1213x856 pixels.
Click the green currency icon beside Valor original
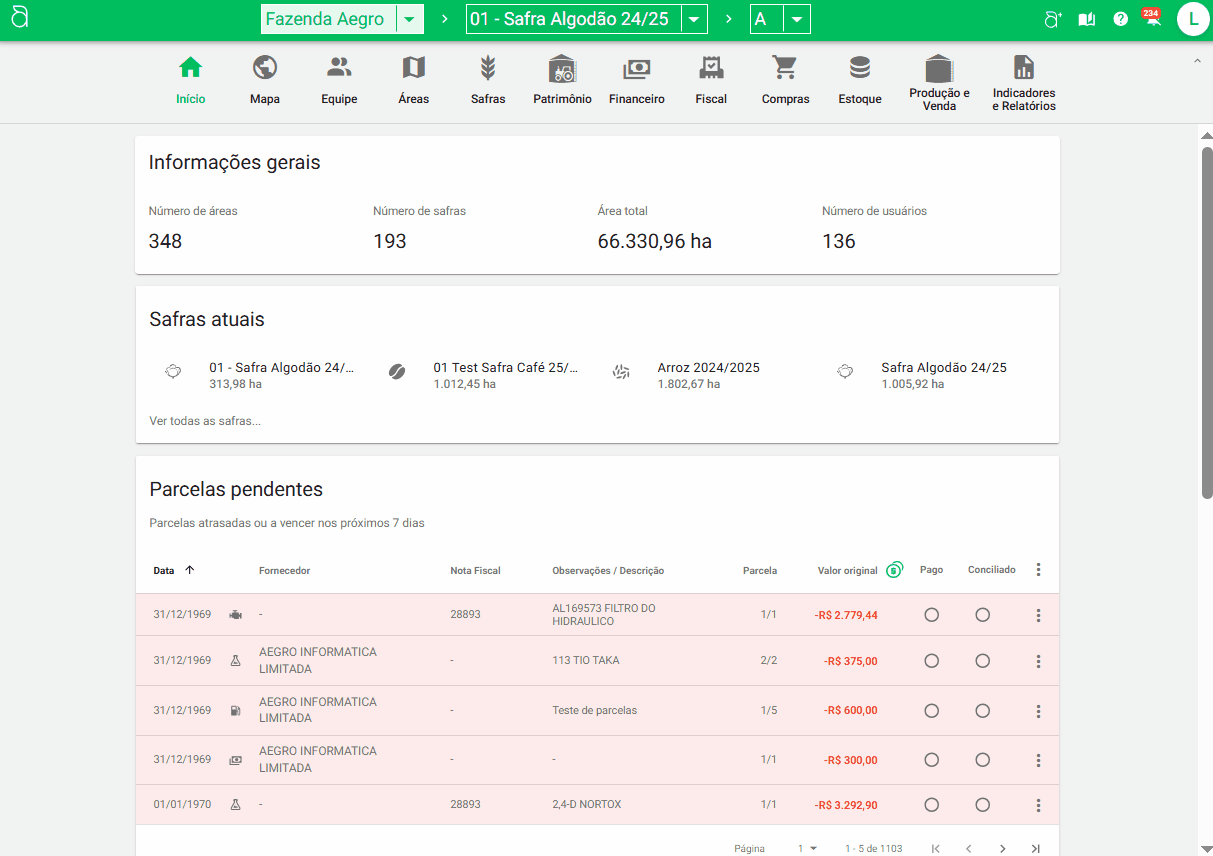pyautogui.click(x=895, y=570)
